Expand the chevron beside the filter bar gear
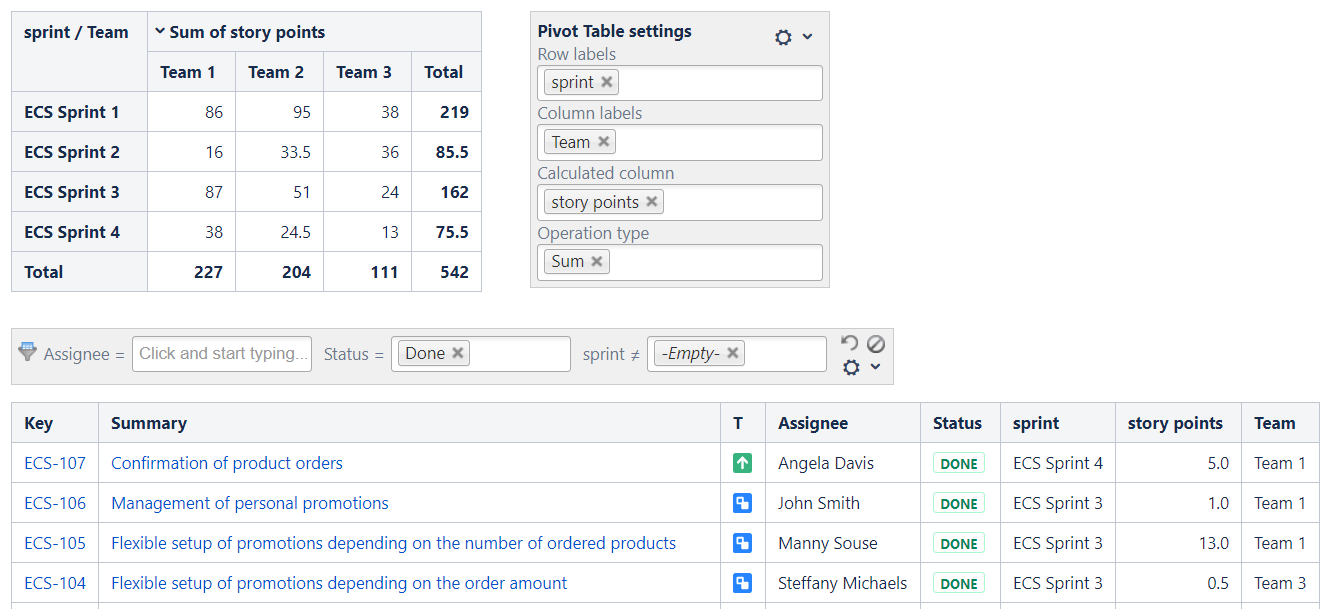Viewport: 1329px width, 609px height. [x=875, y=368]
